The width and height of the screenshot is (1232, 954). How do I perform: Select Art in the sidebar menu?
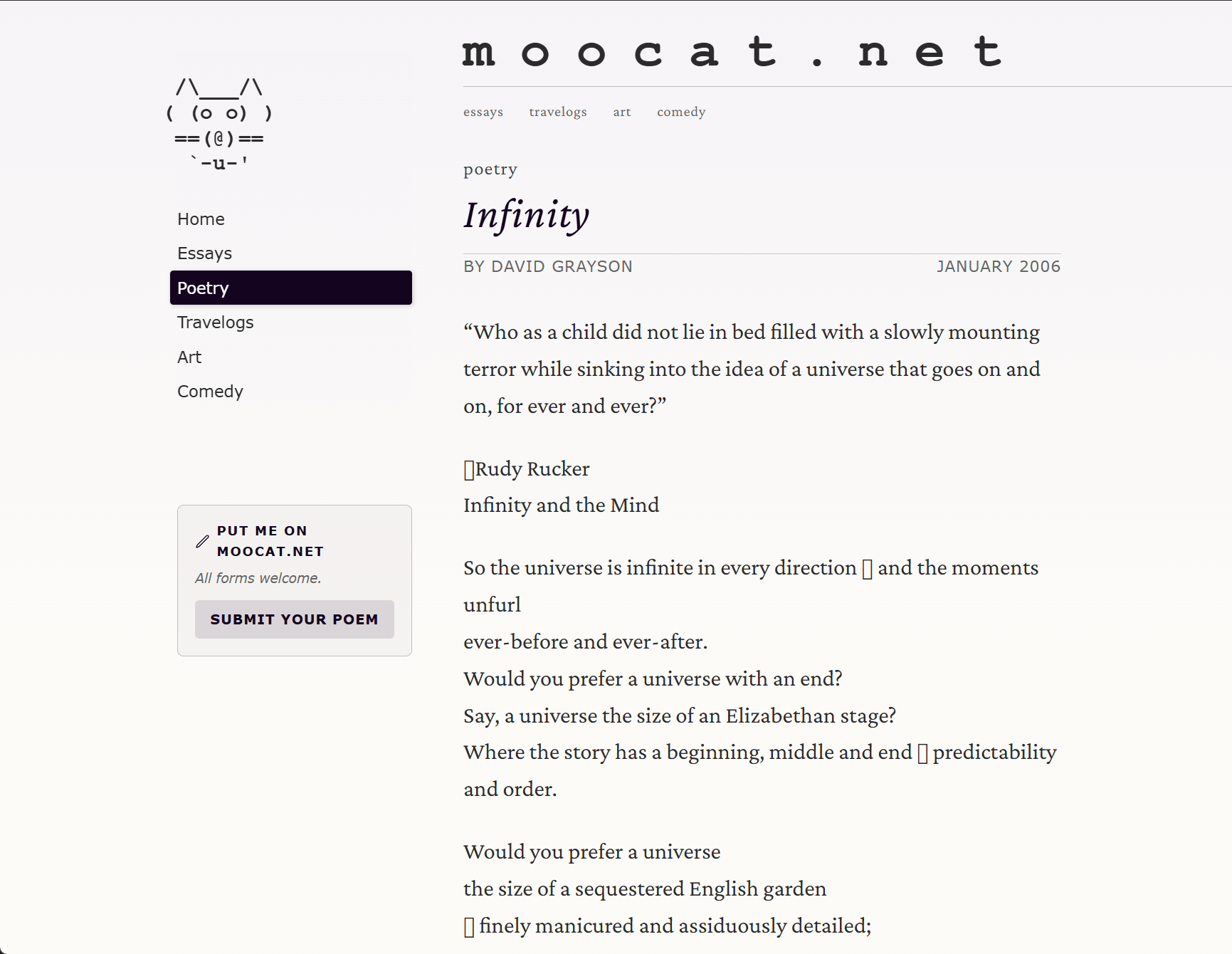click(189, 357)
